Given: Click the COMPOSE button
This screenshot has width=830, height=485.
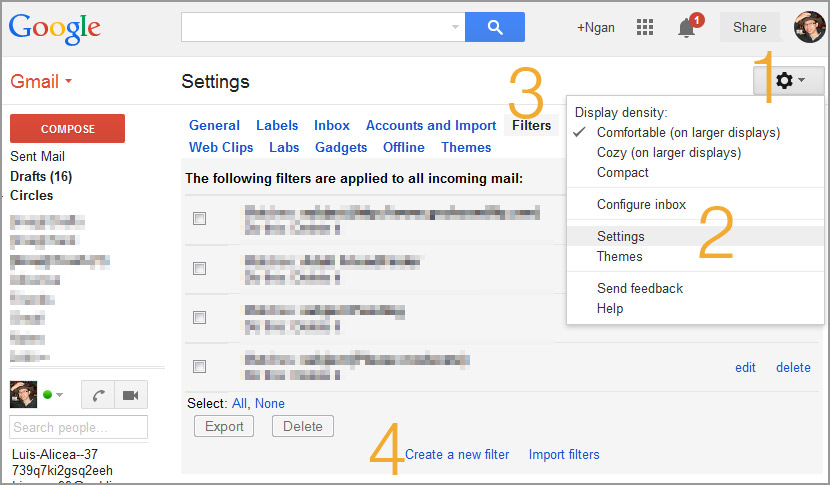Looking at the screenshot, I should [68, 129].
